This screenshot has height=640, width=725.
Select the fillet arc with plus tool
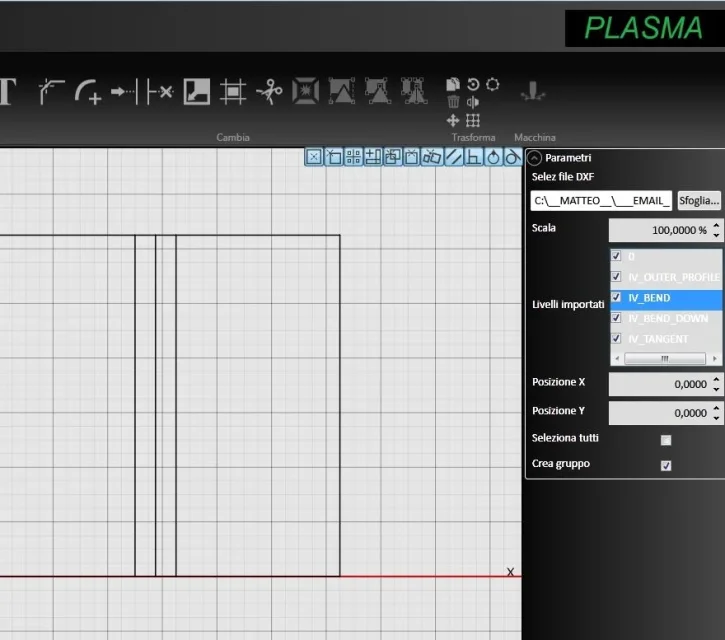(88, 92)
